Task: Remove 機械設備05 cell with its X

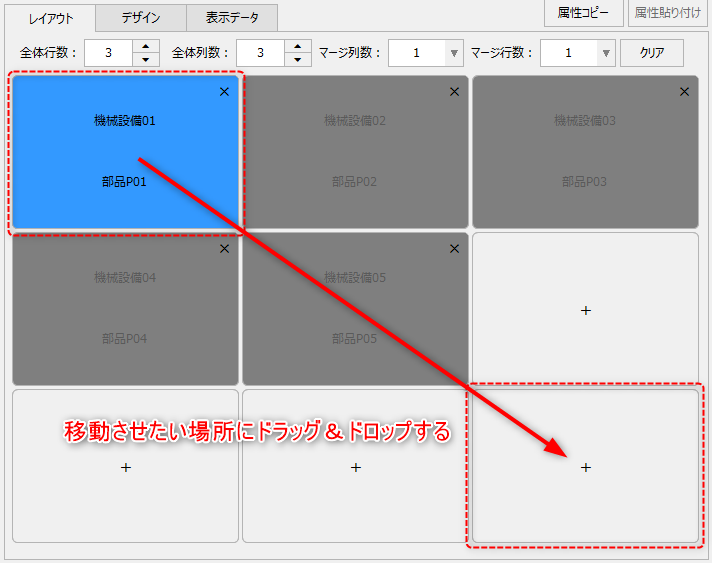Action: (454, 249)
